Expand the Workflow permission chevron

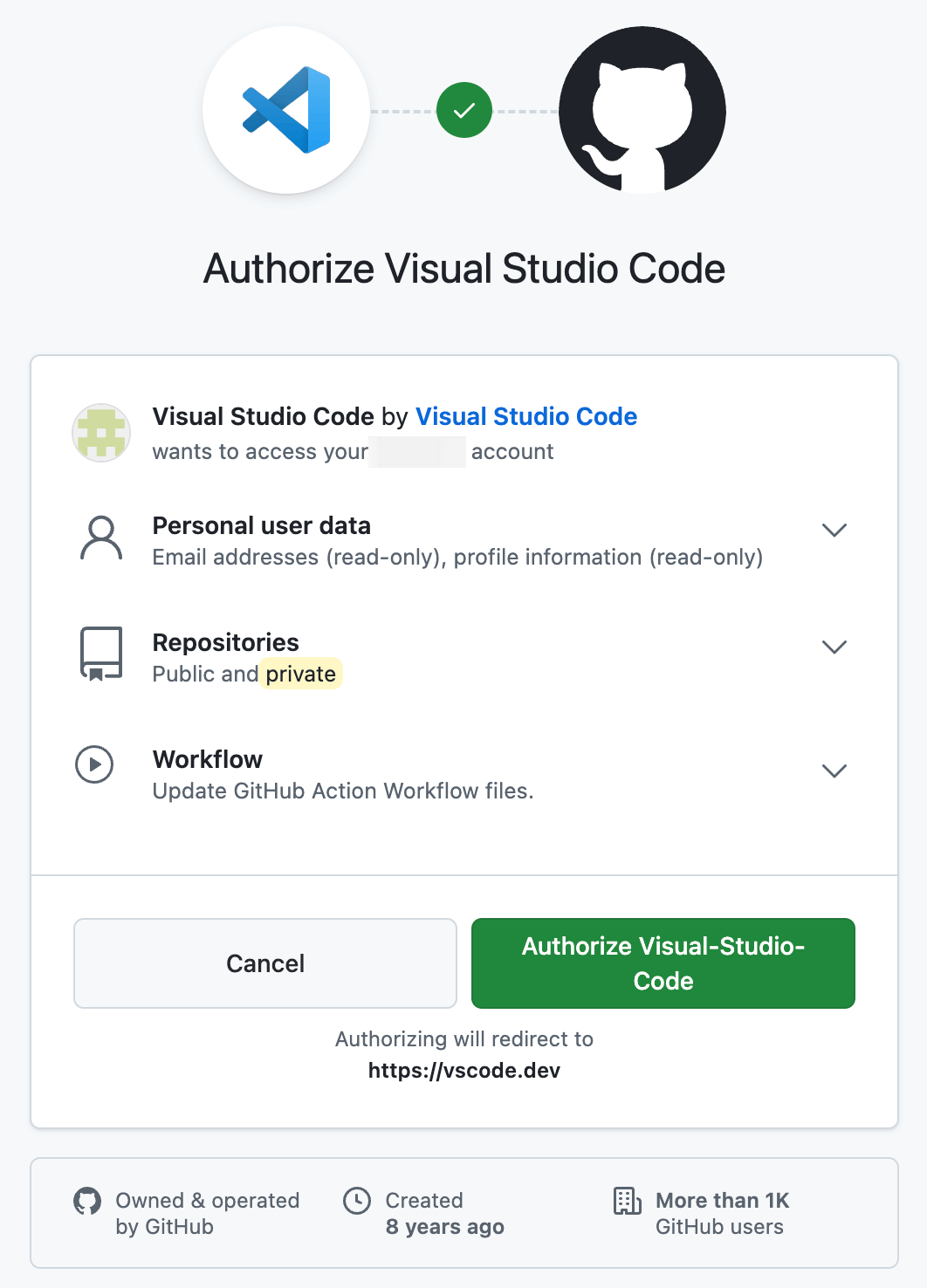tap(834, 771)
